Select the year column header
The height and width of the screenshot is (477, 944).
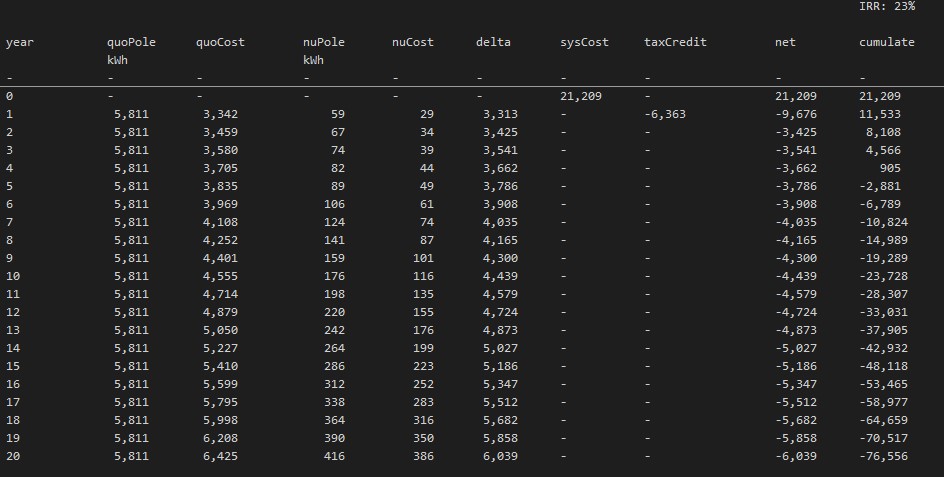19,42
